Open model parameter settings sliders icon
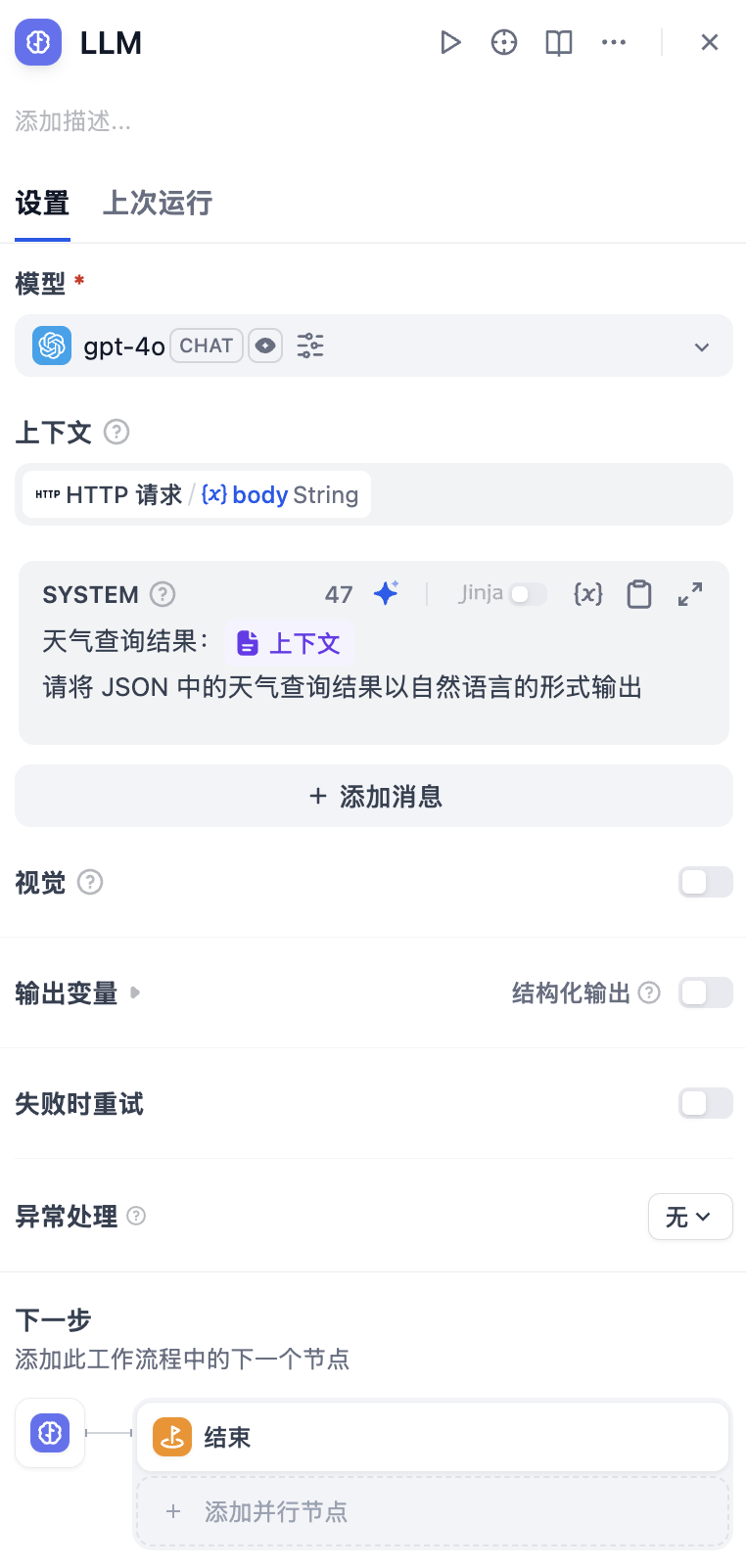 (310, 346)
